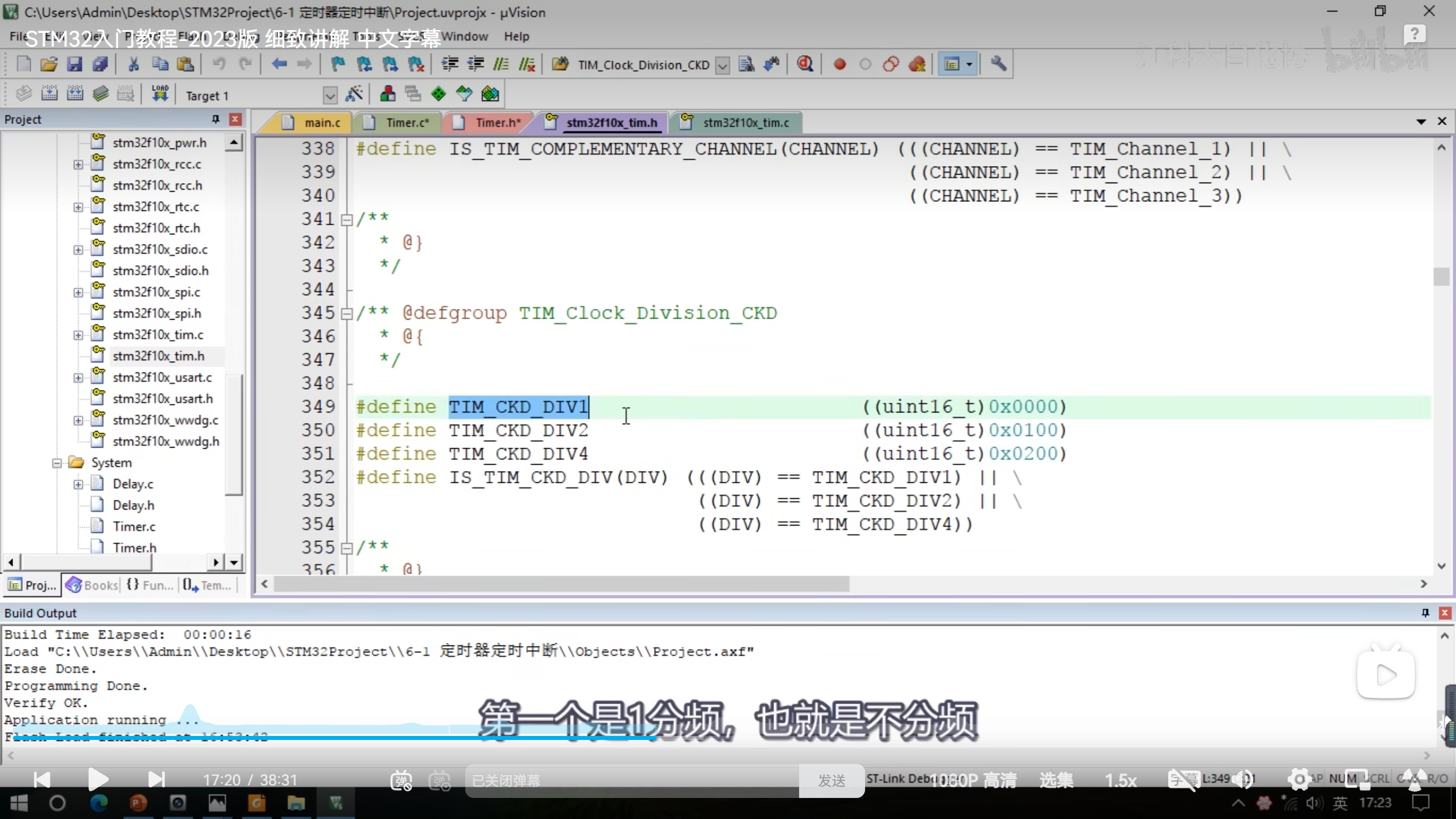Open the Configuration wrench icon
This screenshot has width=1456, height=819.
[998, 64]
